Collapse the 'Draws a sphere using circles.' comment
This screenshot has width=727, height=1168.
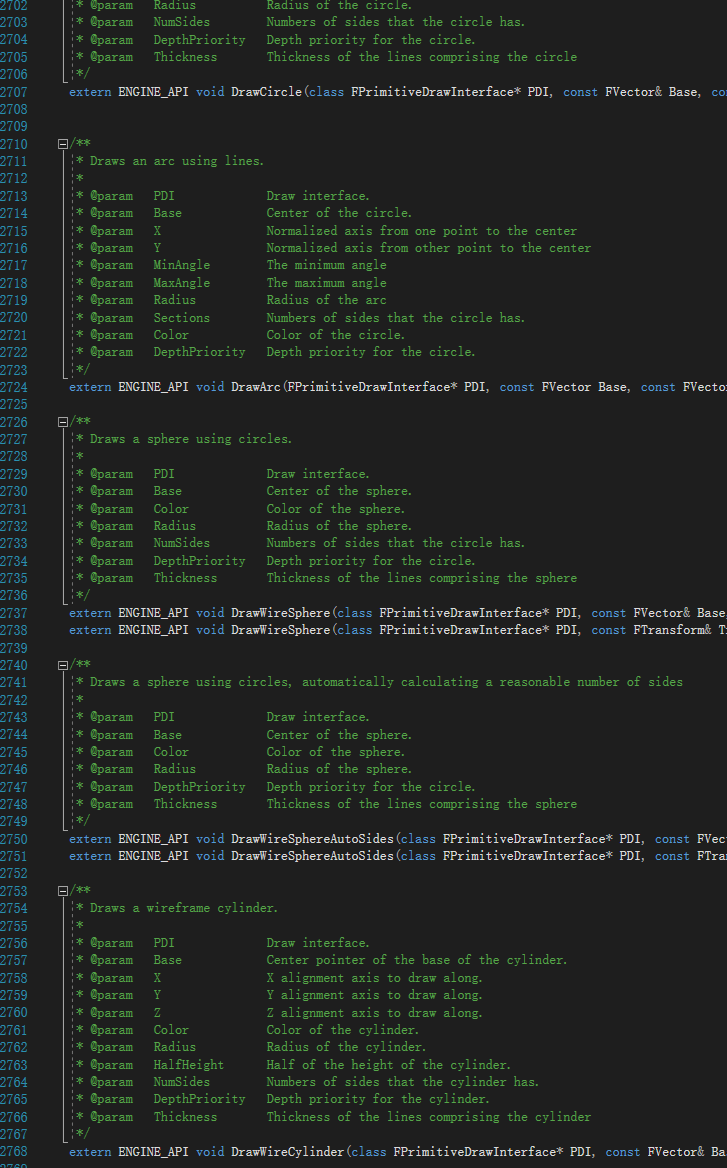click(63, 422)
